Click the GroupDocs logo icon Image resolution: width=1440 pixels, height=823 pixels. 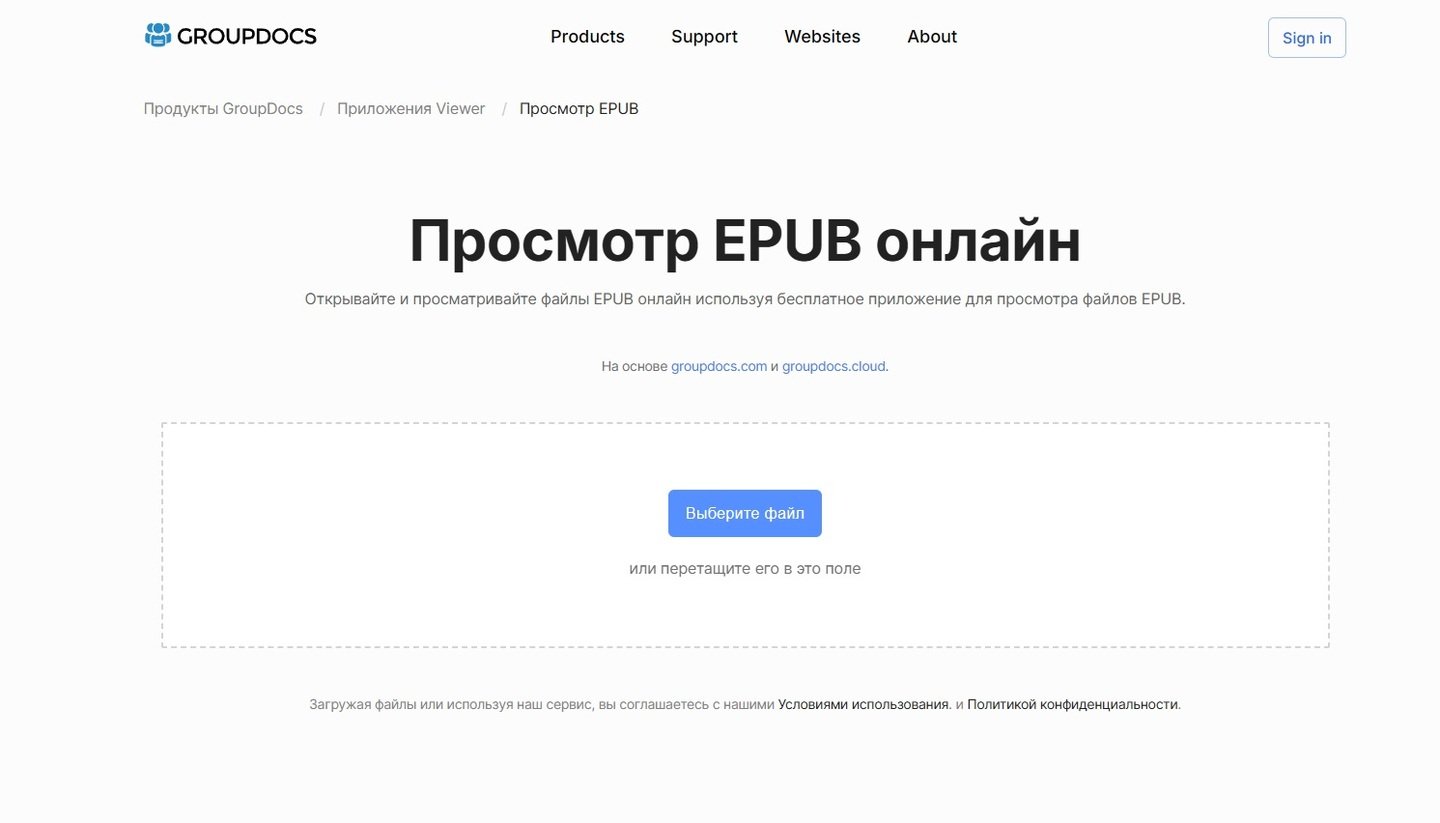tap(158, 36)
